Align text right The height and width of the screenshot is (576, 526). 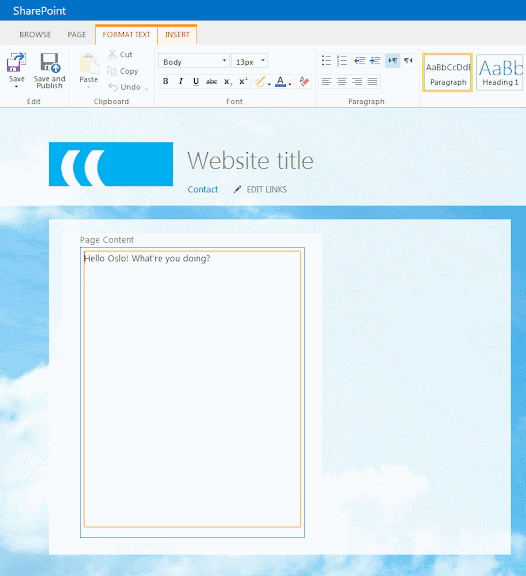pyautogui.click(x=357, y=81)
